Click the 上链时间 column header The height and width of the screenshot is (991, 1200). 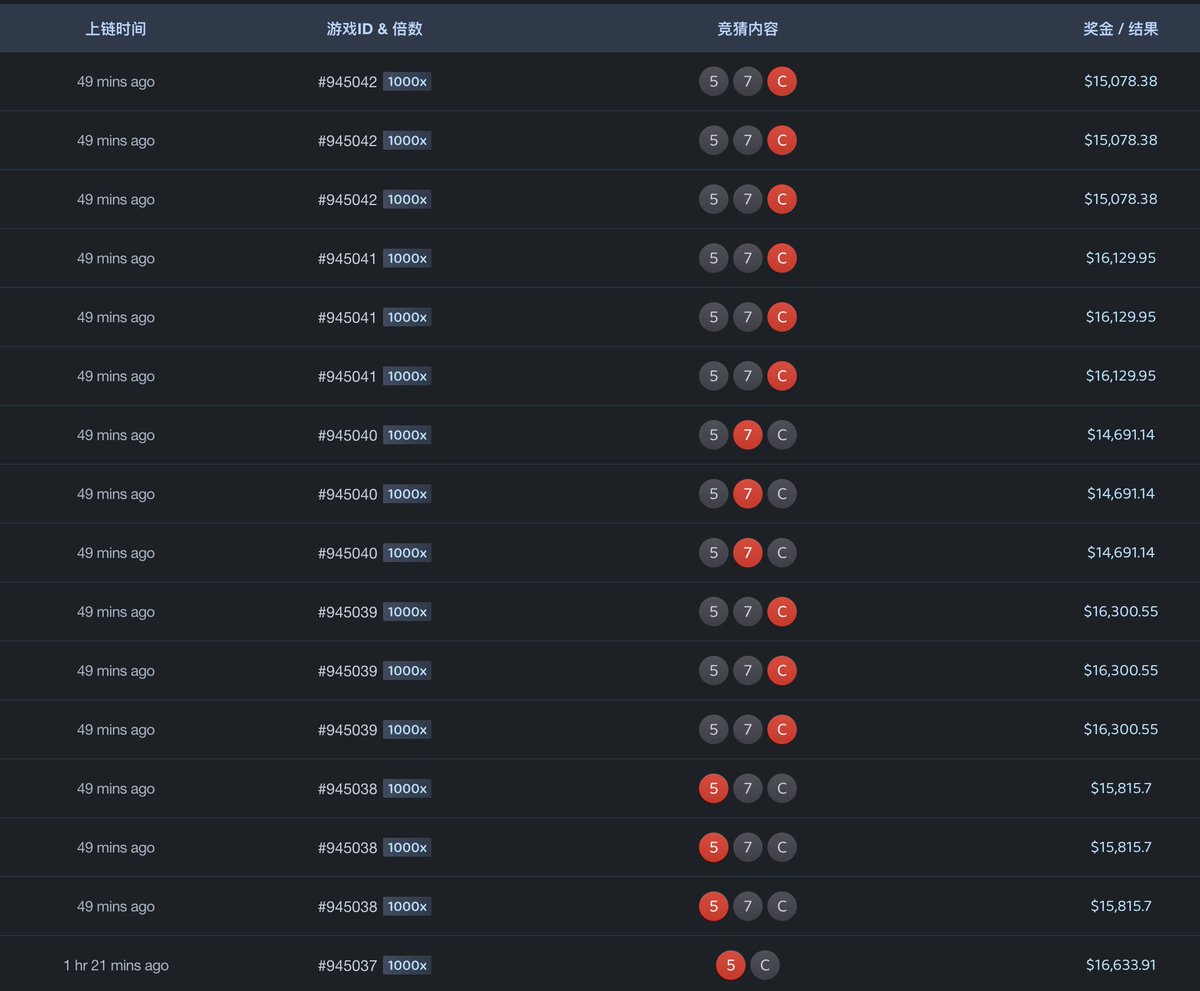point(116,29)
